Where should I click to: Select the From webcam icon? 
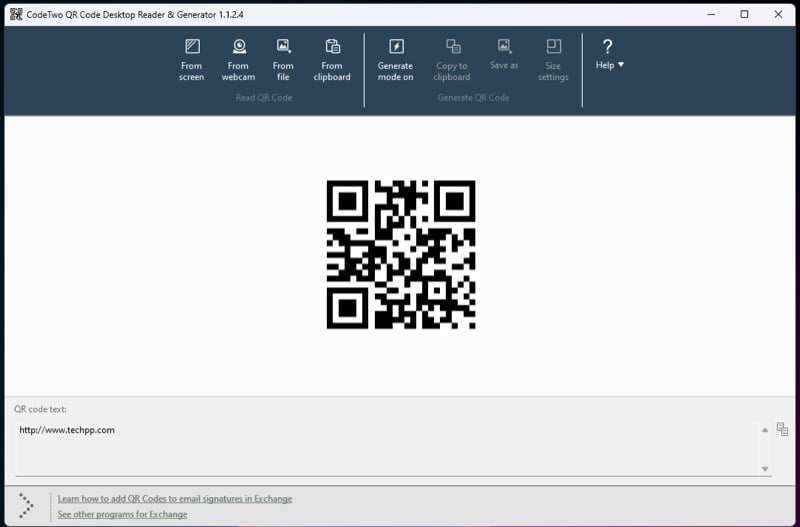point(238,47)
